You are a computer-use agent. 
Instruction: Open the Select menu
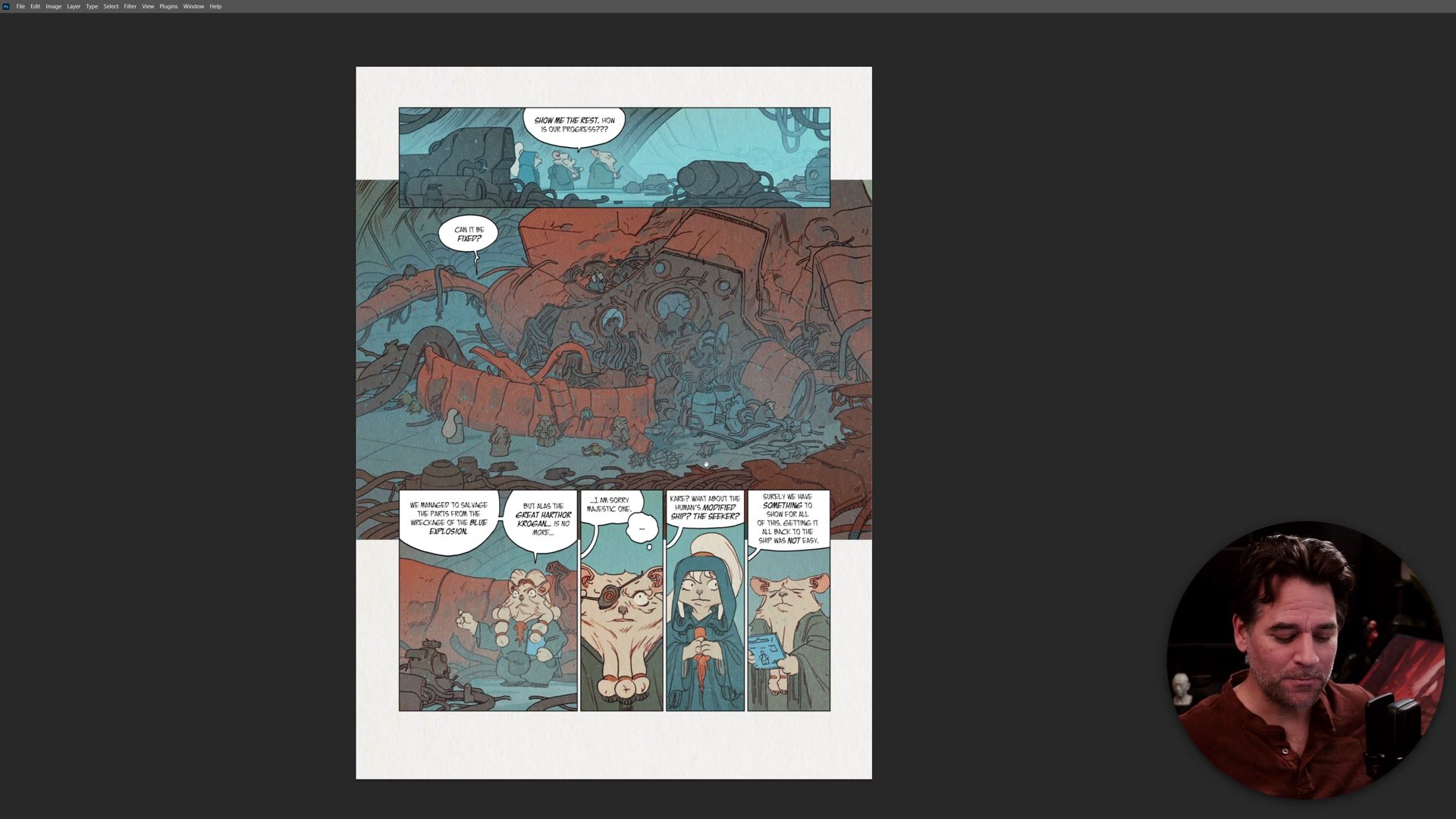[111, 6]
